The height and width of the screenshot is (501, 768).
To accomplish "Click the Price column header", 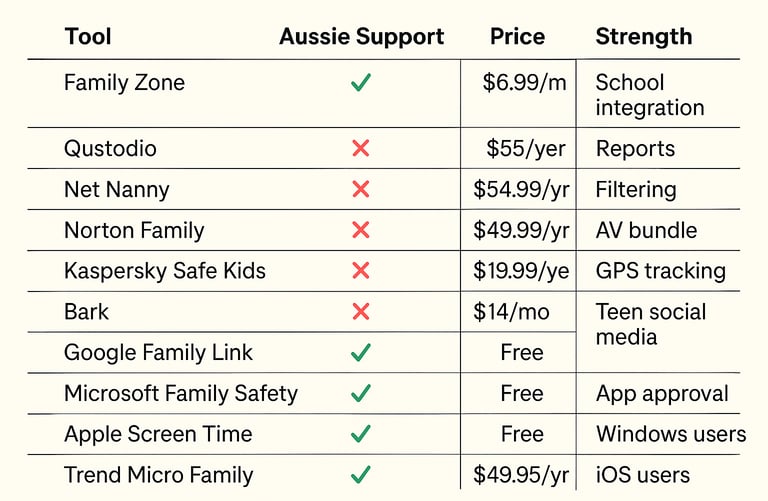I will pyautogui.click(x=518, y=36).
